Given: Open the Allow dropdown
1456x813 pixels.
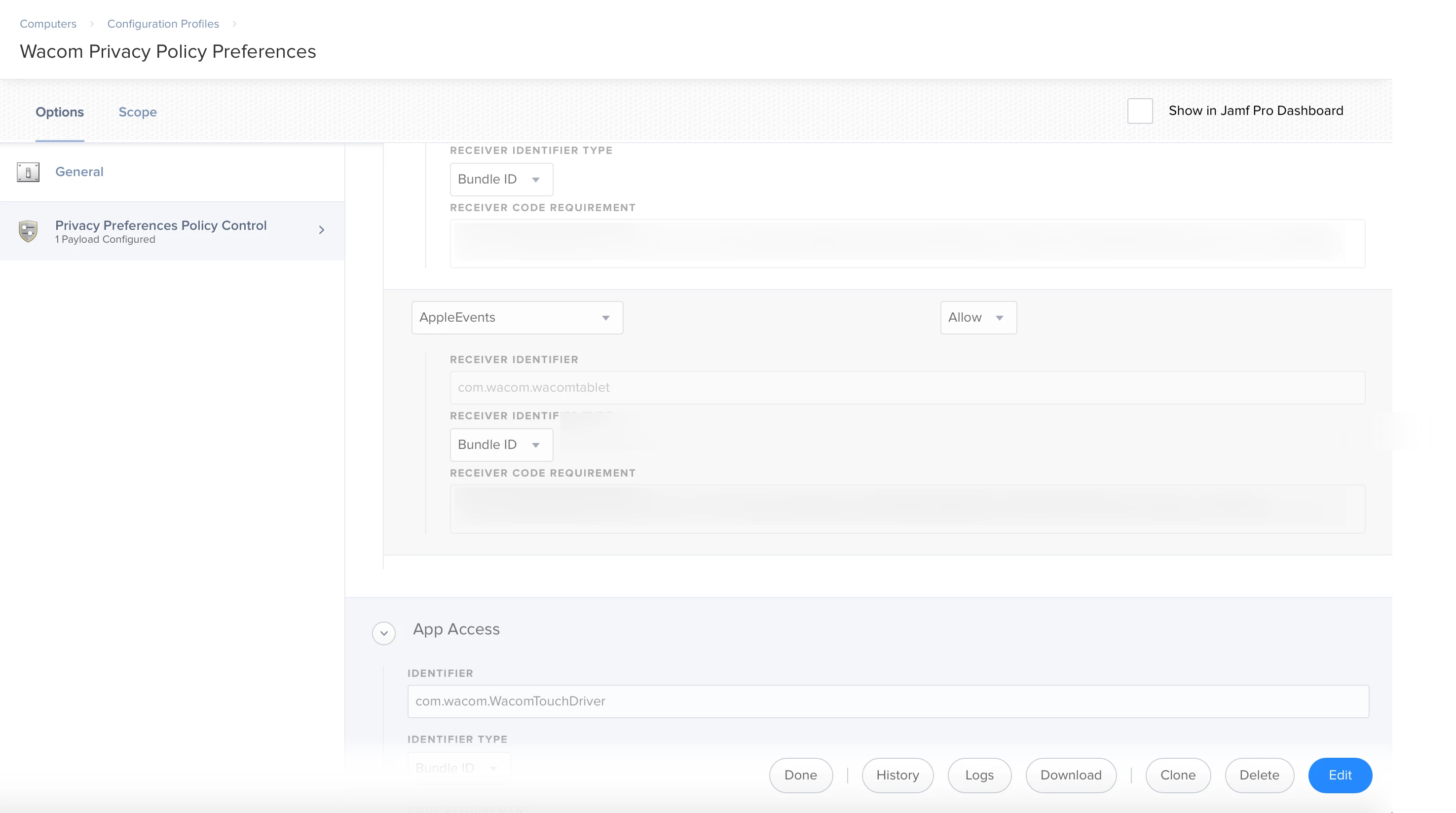Looking at the screenshot, I should click(978, 318).
